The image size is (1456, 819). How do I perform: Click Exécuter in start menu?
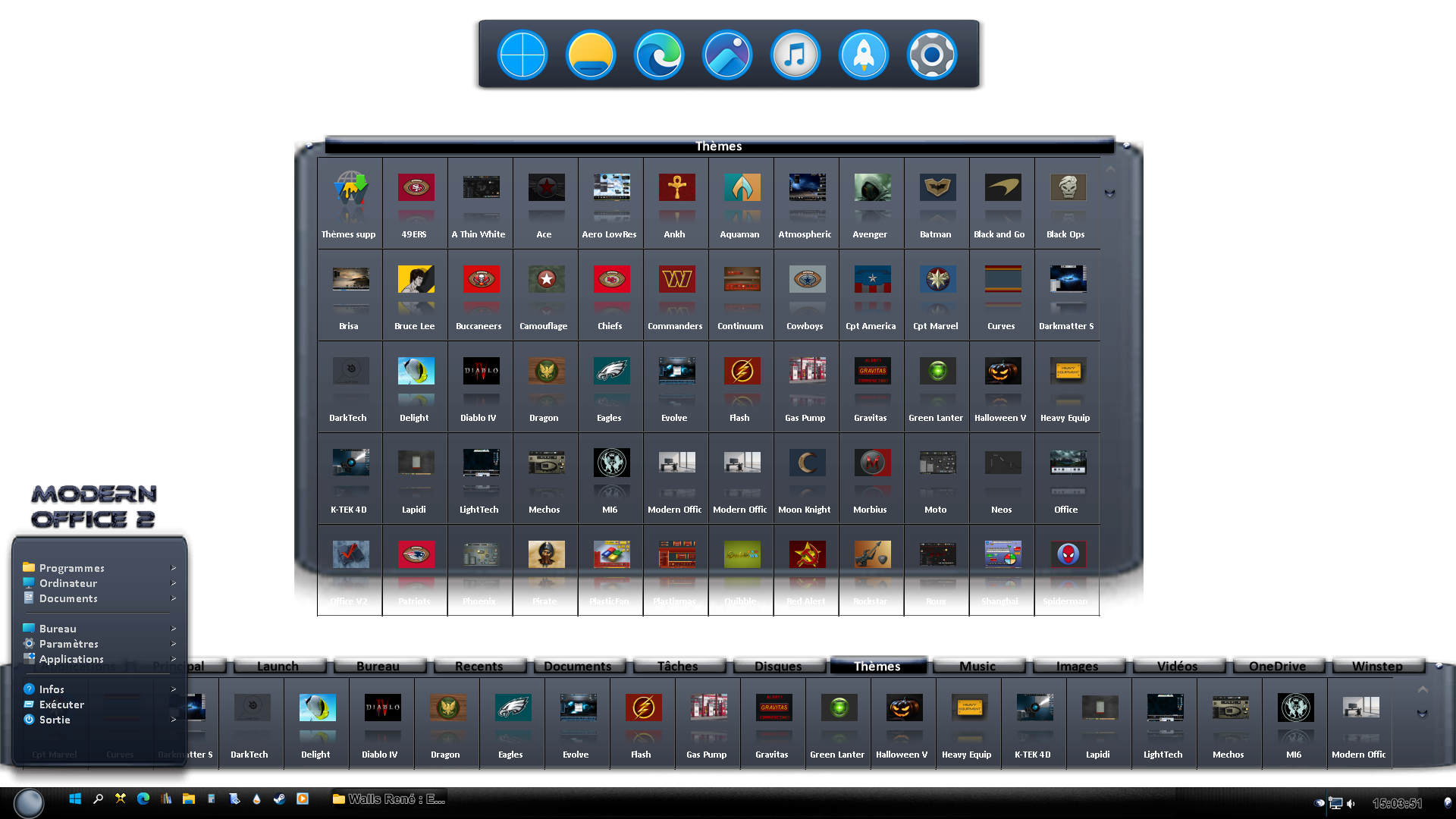click(x=61, y=704)
